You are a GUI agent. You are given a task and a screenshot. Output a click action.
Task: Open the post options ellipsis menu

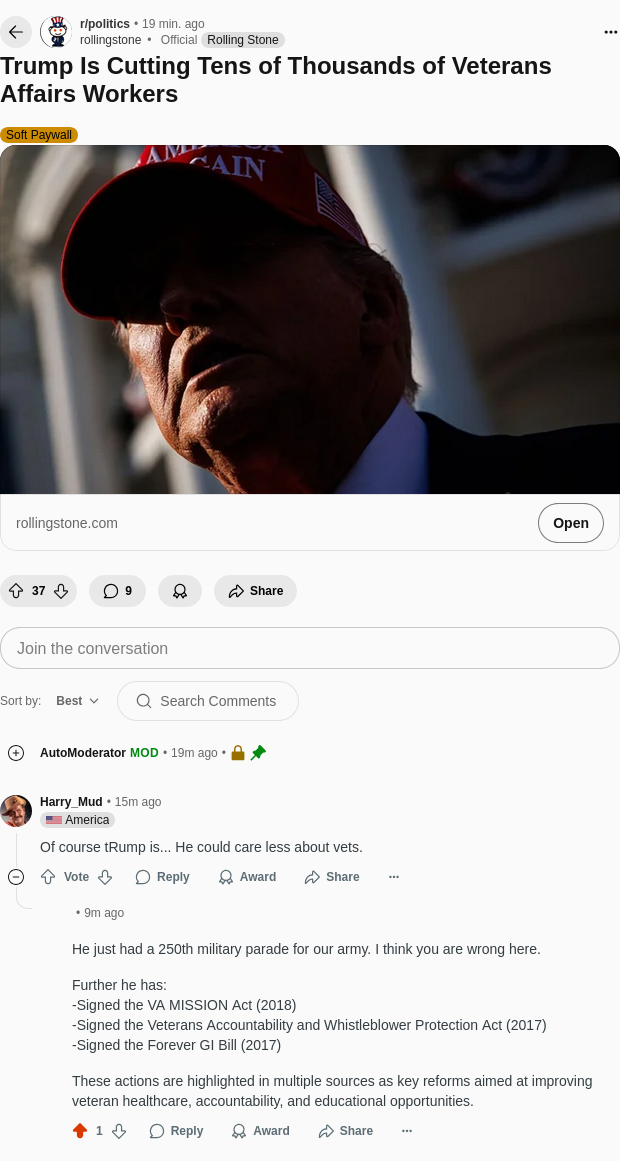[x=610, y=32]
